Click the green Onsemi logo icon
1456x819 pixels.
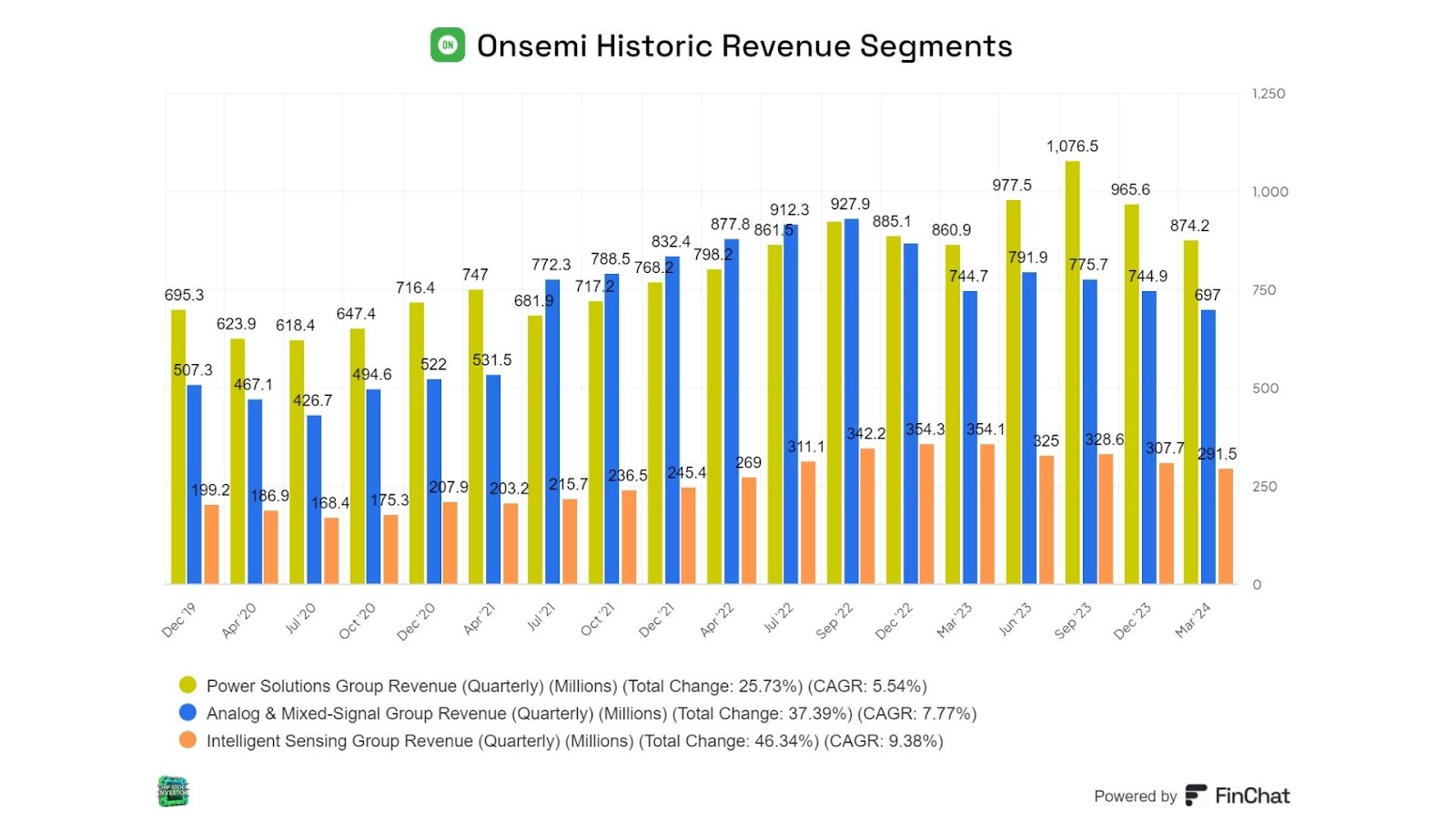click(x=448, y=45)
